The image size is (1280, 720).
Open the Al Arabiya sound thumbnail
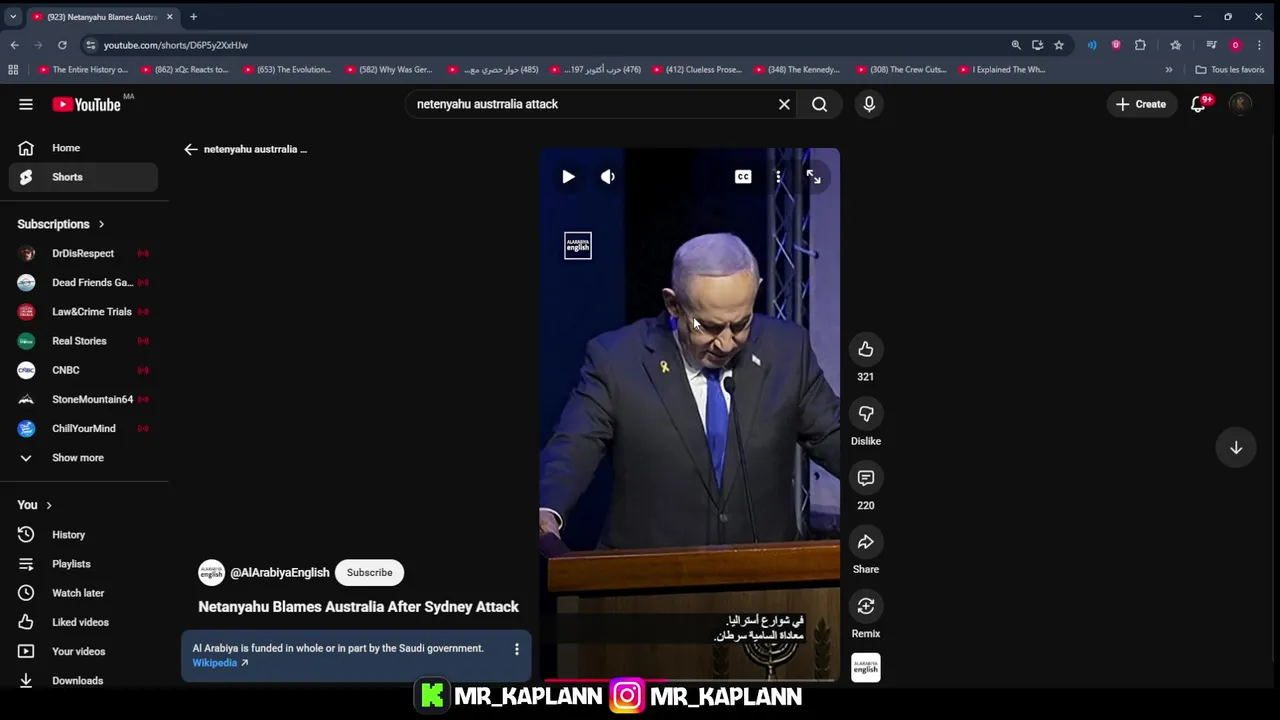click(866, 668)
